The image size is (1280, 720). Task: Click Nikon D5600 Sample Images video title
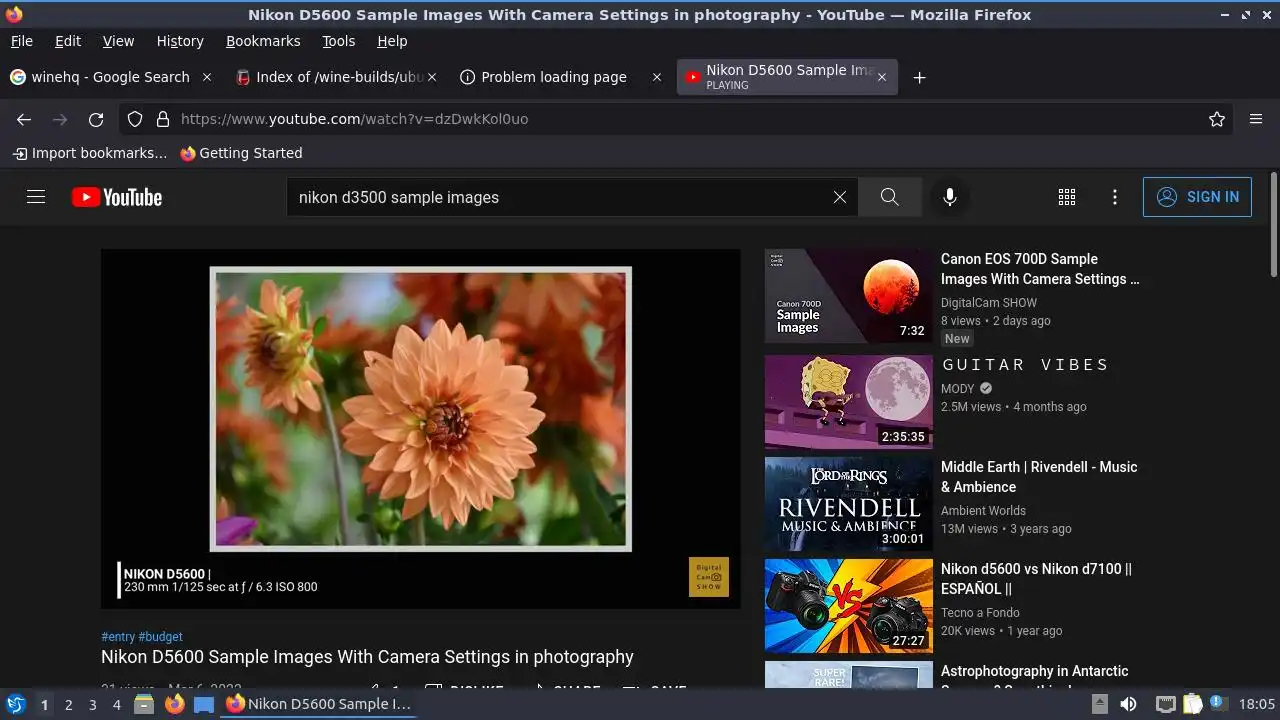[367, 657]
